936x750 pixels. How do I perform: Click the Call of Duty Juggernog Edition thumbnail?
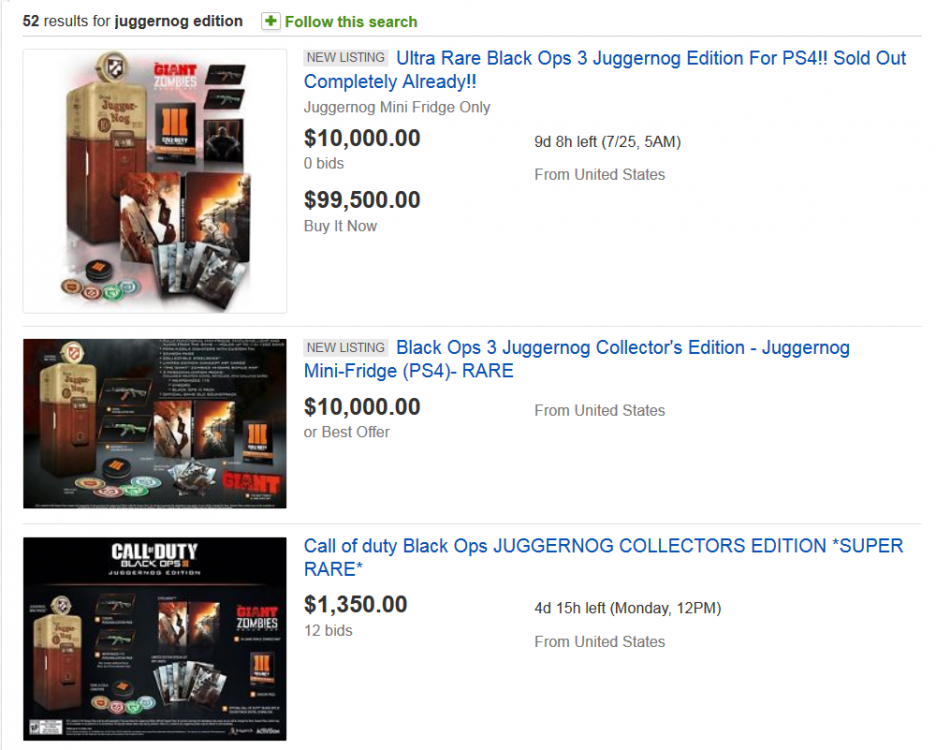tap(155, 639)
